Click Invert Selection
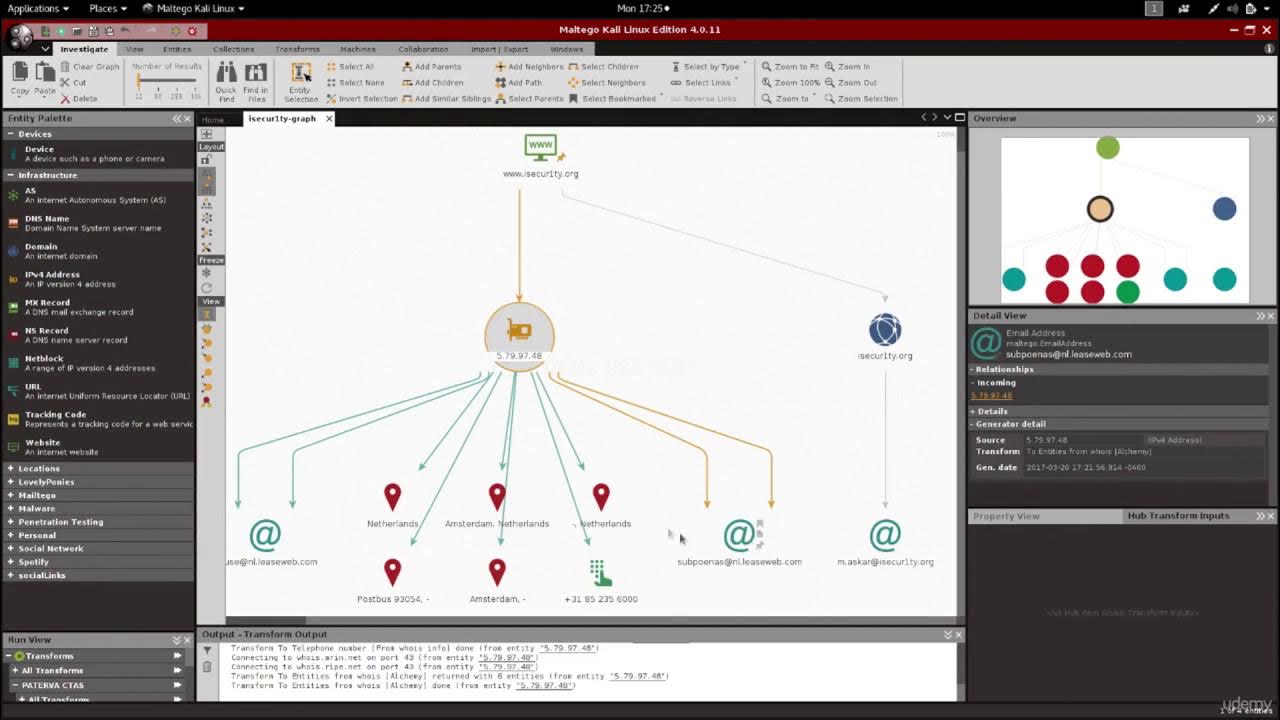 point(361,99)
